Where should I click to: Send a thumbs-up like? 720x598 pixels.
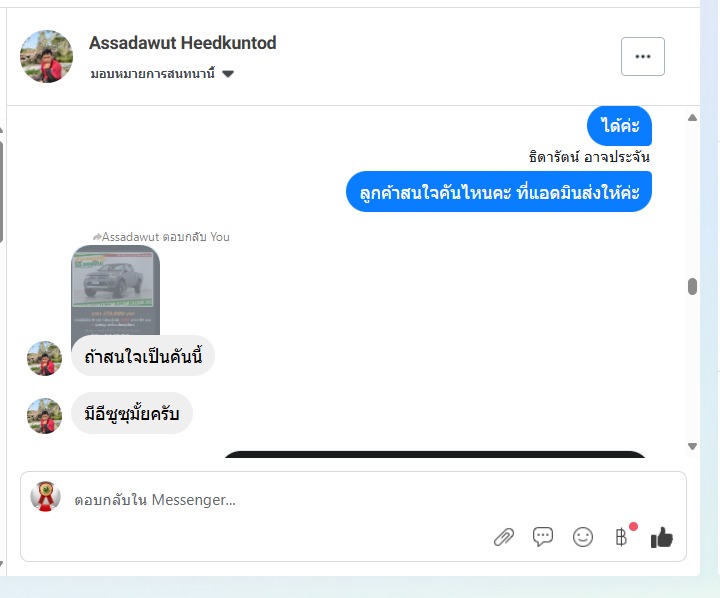pyautogui.click(x=662, y=537)
